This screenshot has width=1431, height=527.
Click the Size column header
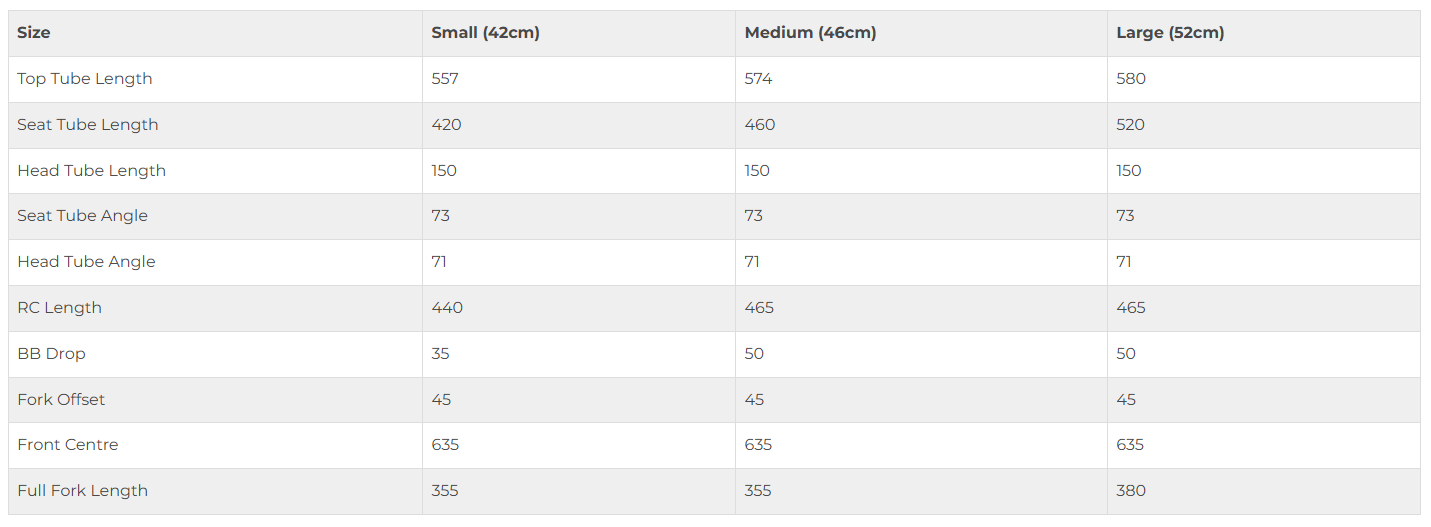click(x=33, y=33)
